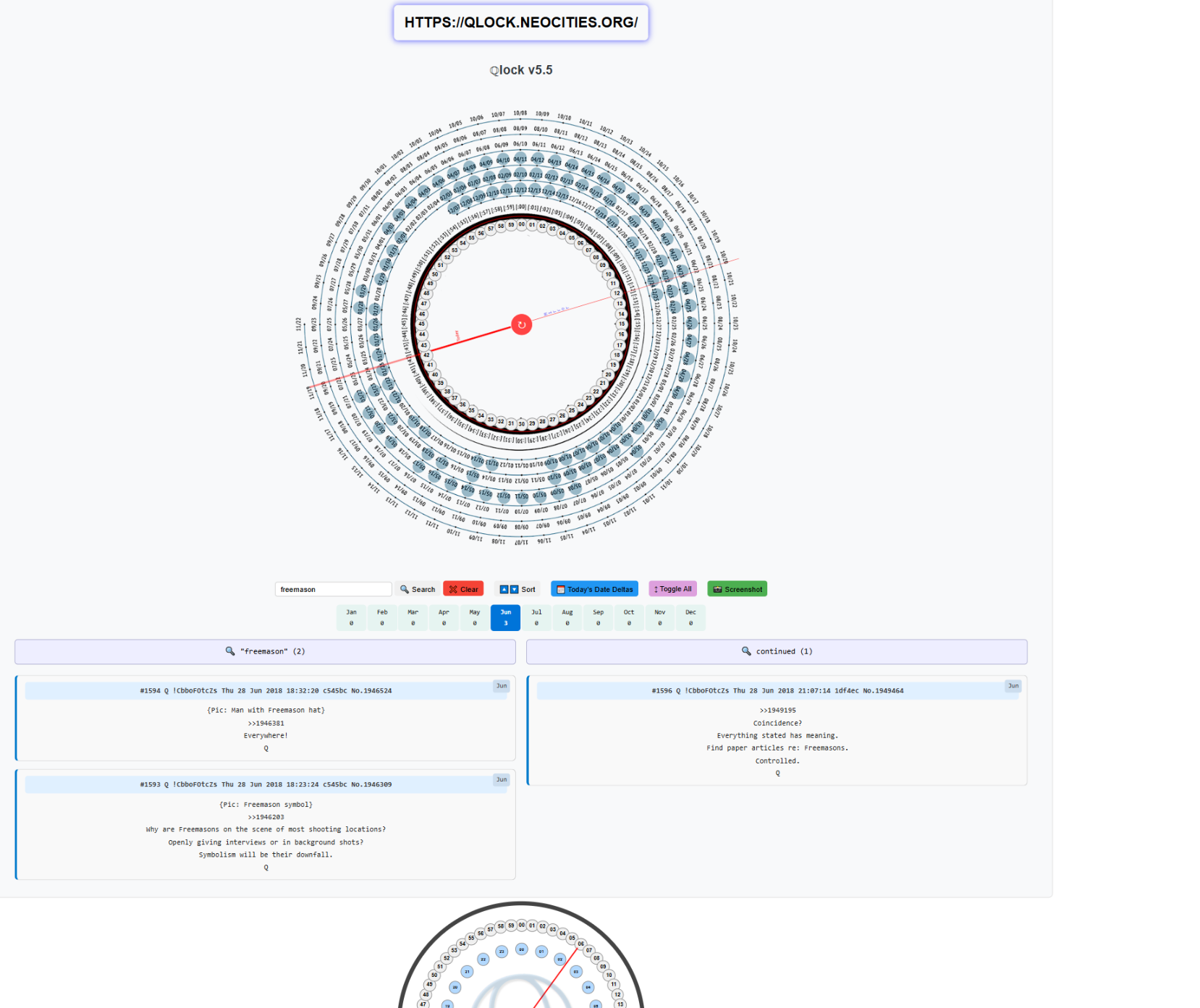The image size is (1200, 1008).
Task: Toggle post #1593 header bar
Action: coord(266,784)
